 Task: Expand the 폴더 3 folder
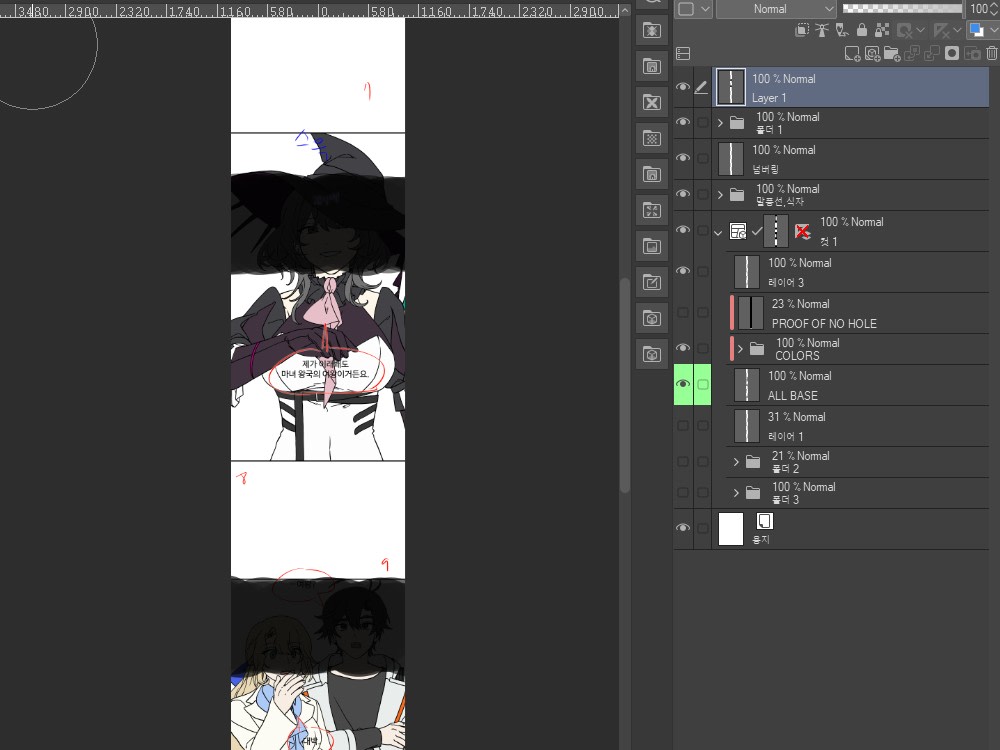[737, 493]
